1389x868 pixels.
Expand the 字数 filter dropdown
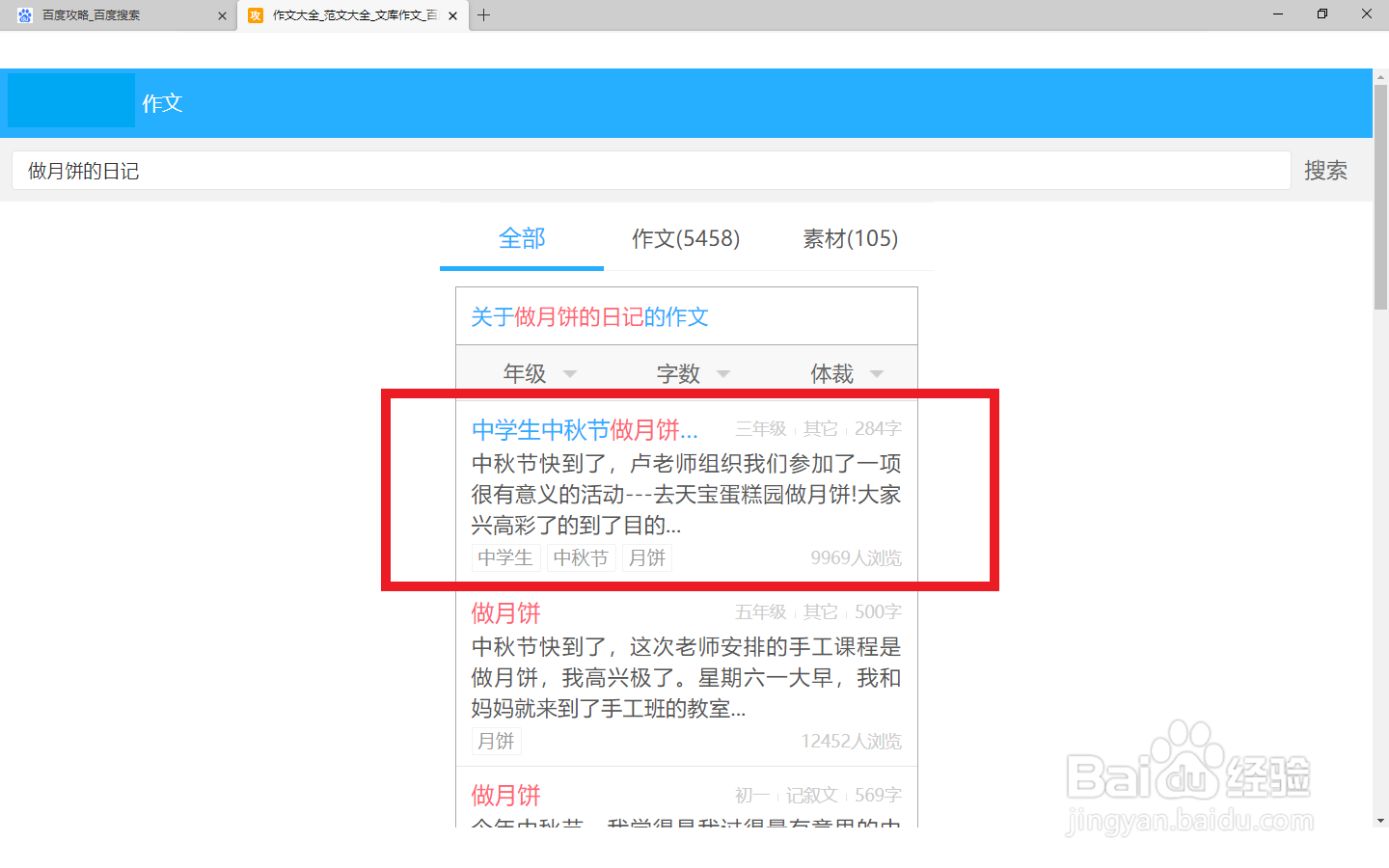point(694,373)
